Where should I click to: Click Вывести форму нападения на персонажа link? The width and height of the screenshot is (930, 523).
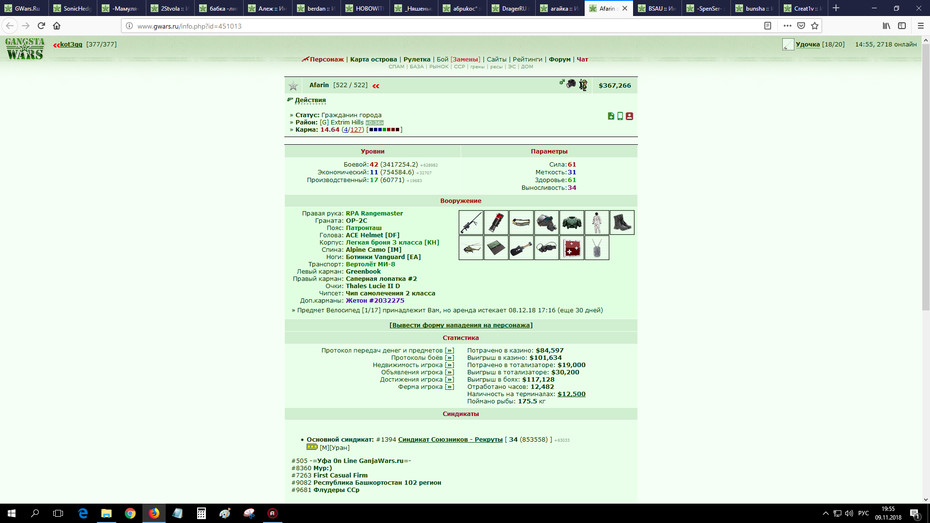point(461,325)
